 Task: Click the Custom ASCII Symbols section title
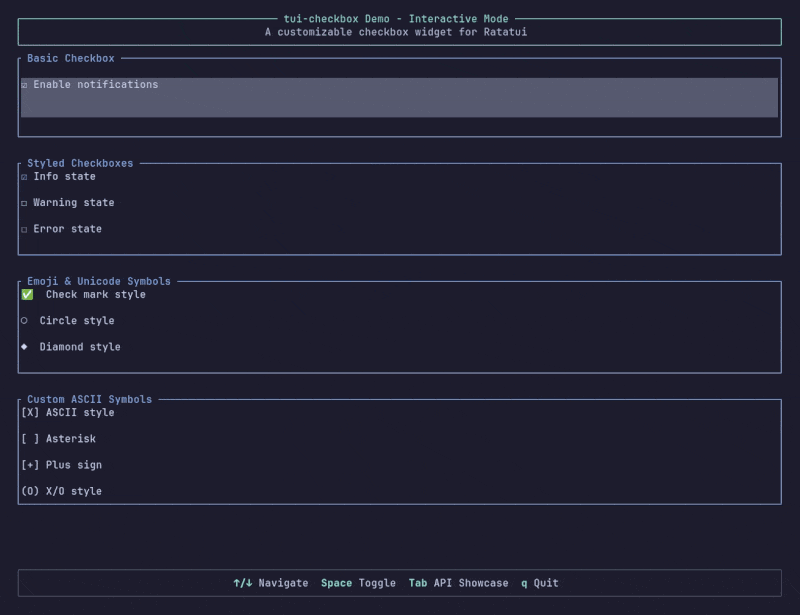[x=90, y=399]
